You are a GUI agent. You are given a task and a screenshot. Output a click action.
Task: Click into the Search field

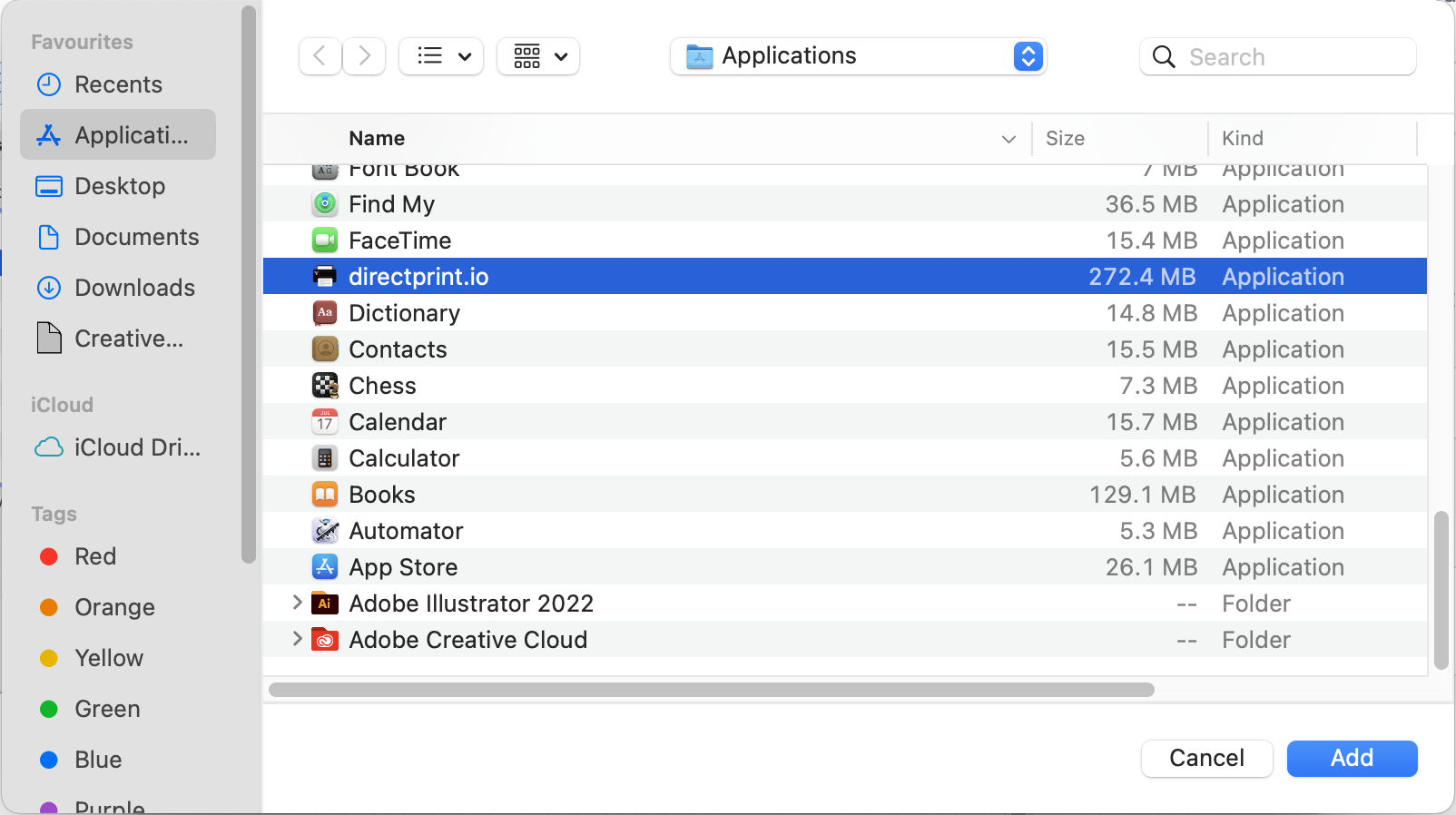pos(1278,57)
